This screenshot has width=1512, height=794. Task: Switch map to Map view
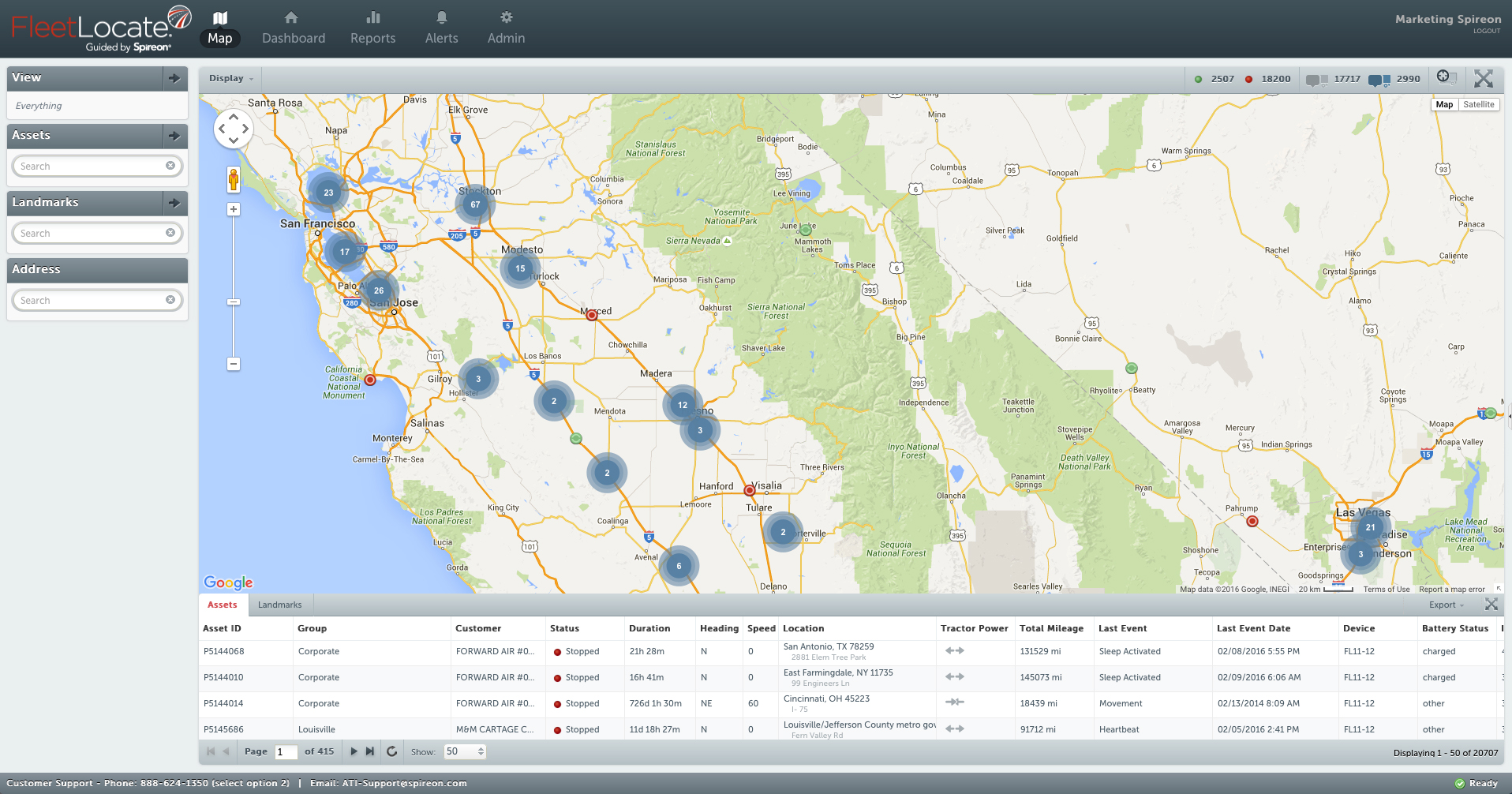tap(1444, 104)
